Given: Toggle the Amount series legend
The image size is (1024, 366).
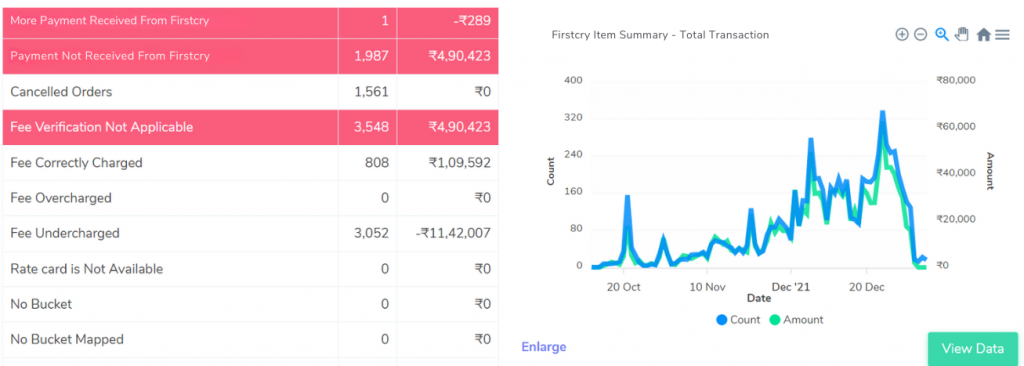Looking at the screenshot, I should (x=795, y=320).
